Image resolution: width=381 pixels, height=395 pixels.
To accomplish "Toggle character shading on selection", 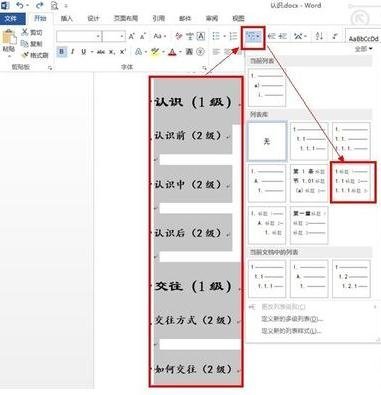I will point(189,52).
